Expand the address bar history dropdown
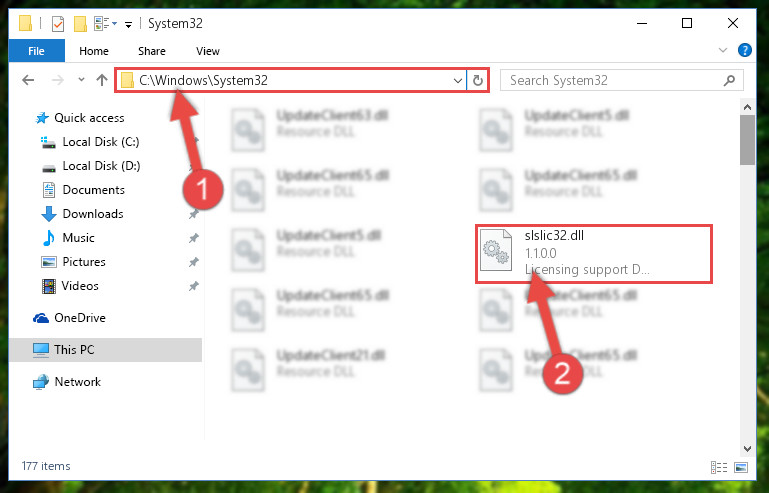769x493 pixels. tap(458, 80)
